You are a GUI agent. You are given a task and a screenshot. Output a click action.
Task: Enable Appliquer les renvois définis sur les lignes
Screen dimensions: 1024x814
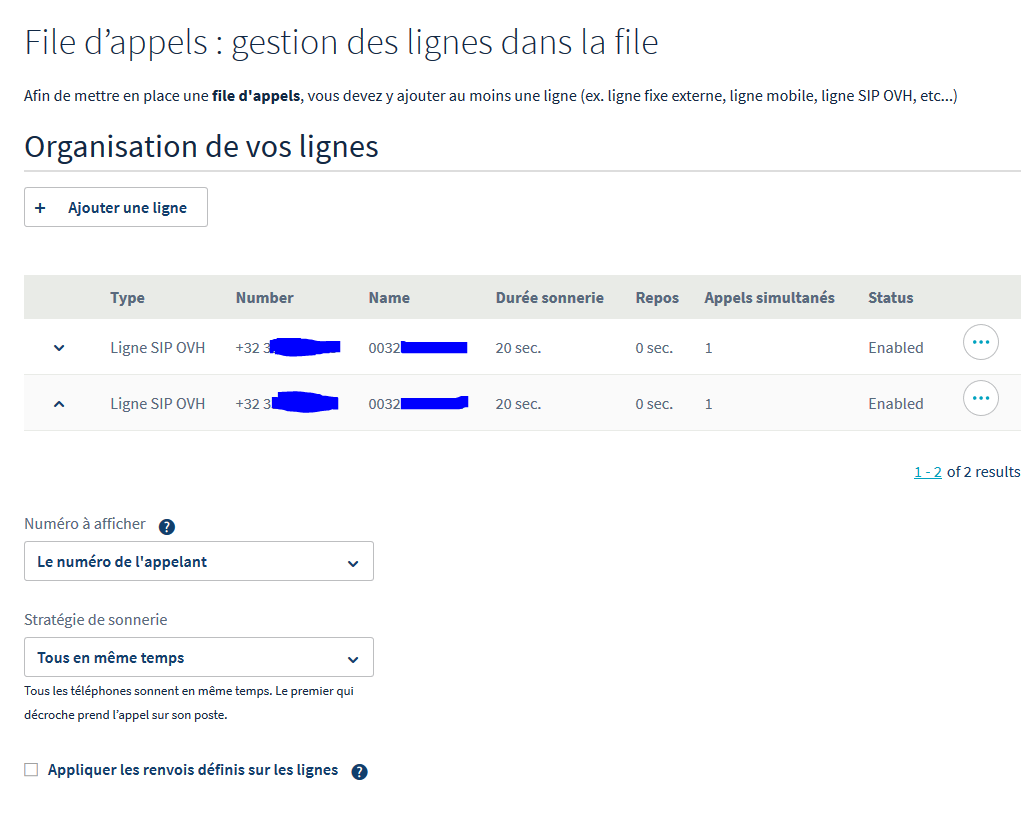pos(31,770)
